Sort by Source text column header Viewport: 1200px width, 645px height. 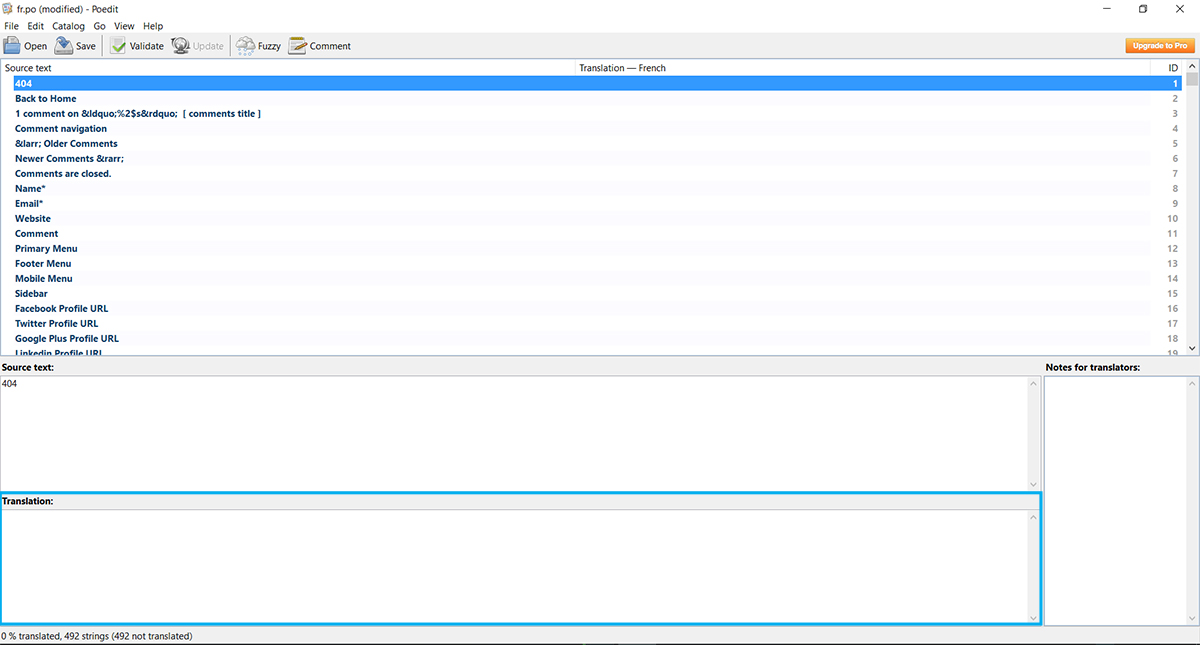tap(289, 68)
